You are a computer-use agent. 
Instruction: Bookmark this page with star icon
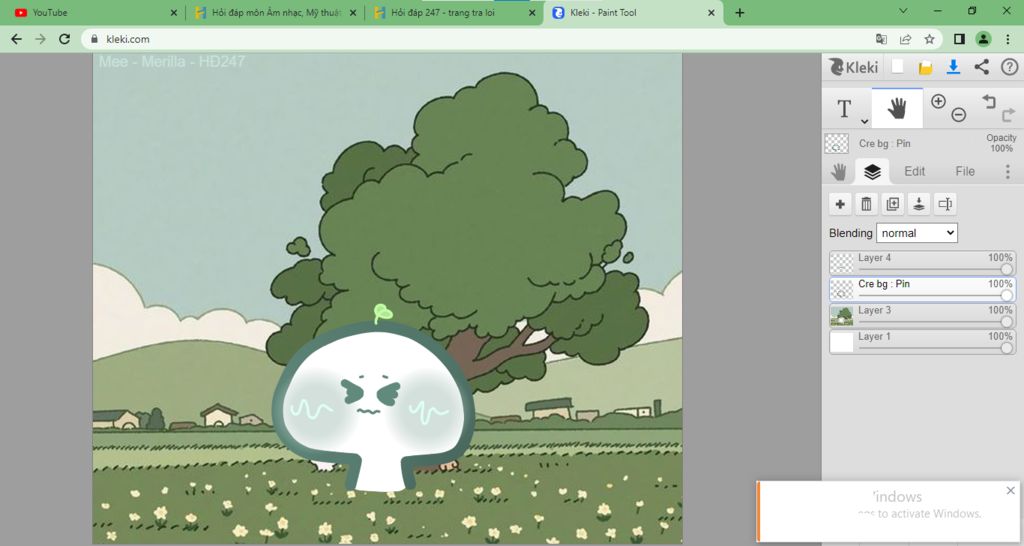[929, 39]
